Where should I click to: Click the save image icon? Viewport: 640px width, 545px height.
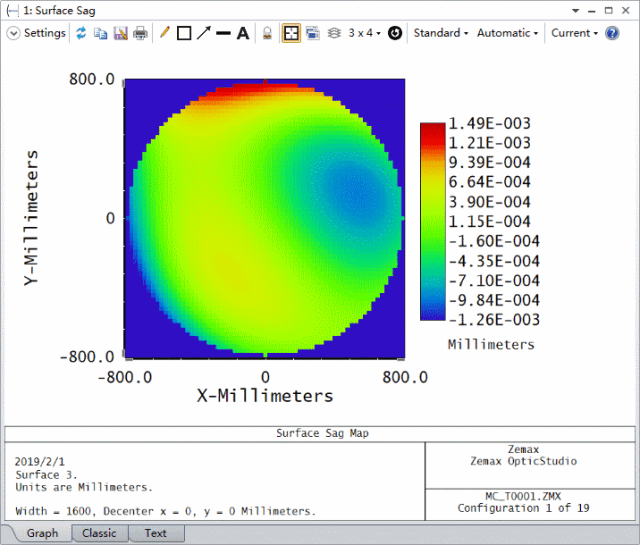coord(120,33)
